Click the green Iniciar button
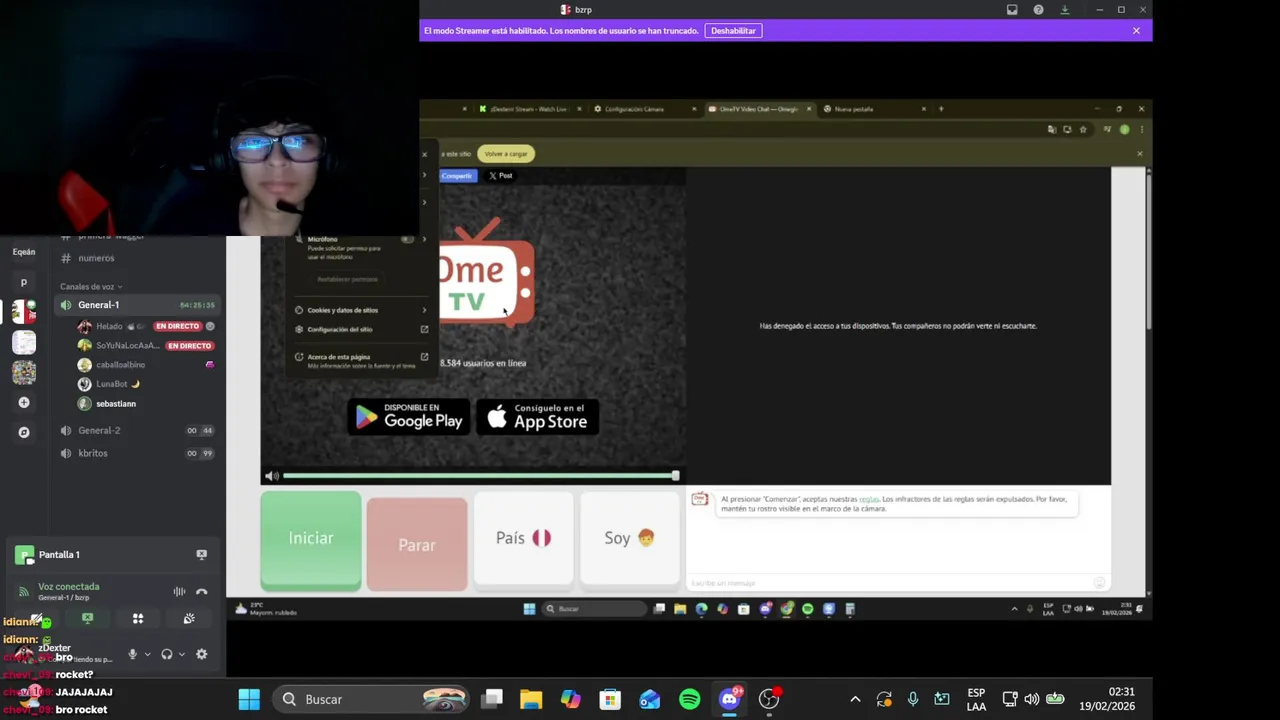Screen dimensions: 1280x720 point(311,540)
